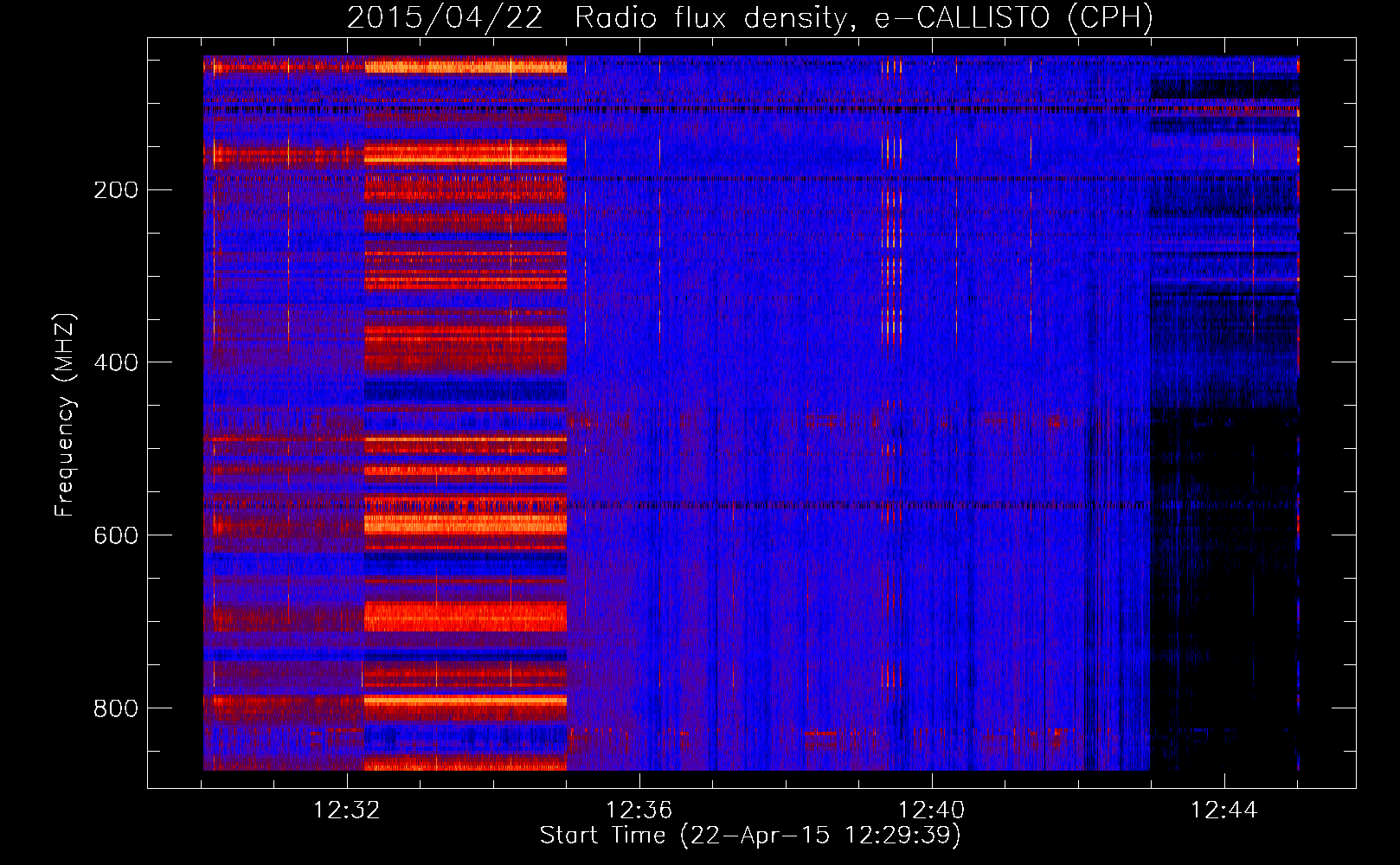The height and width of the screenshot is (865, 1400).
Task: Click the '12:44' time tick label
Action: tap(1224, 811)
